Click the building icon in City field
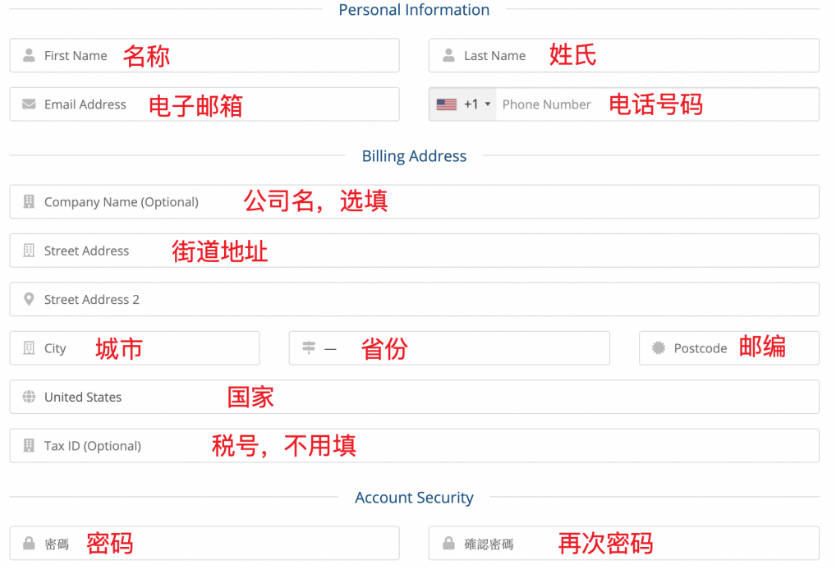The height and width of the screenshot is (569, 834). point(29,348)
